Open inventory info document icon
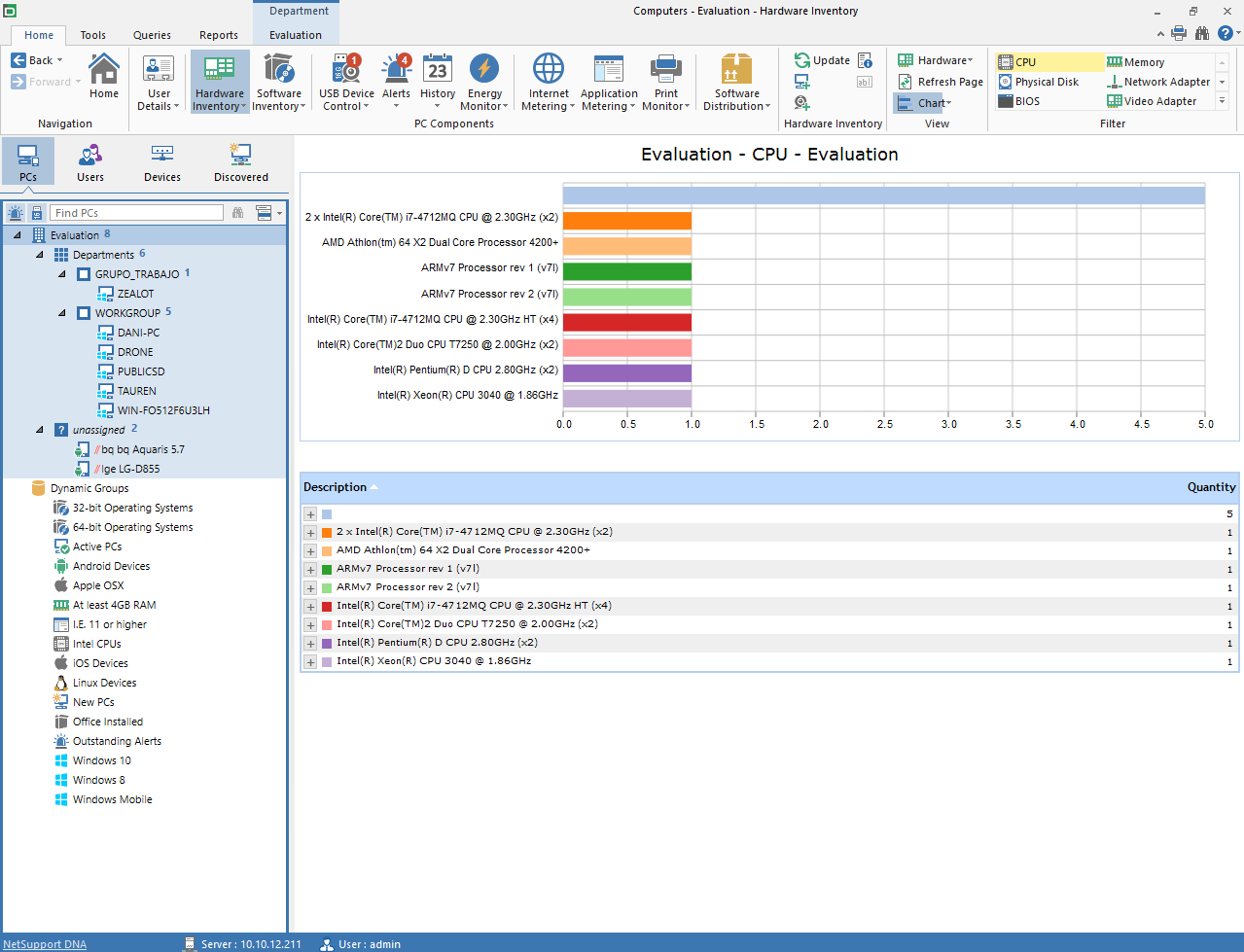Screen dimensions: 1244x952 pos(865,60)
